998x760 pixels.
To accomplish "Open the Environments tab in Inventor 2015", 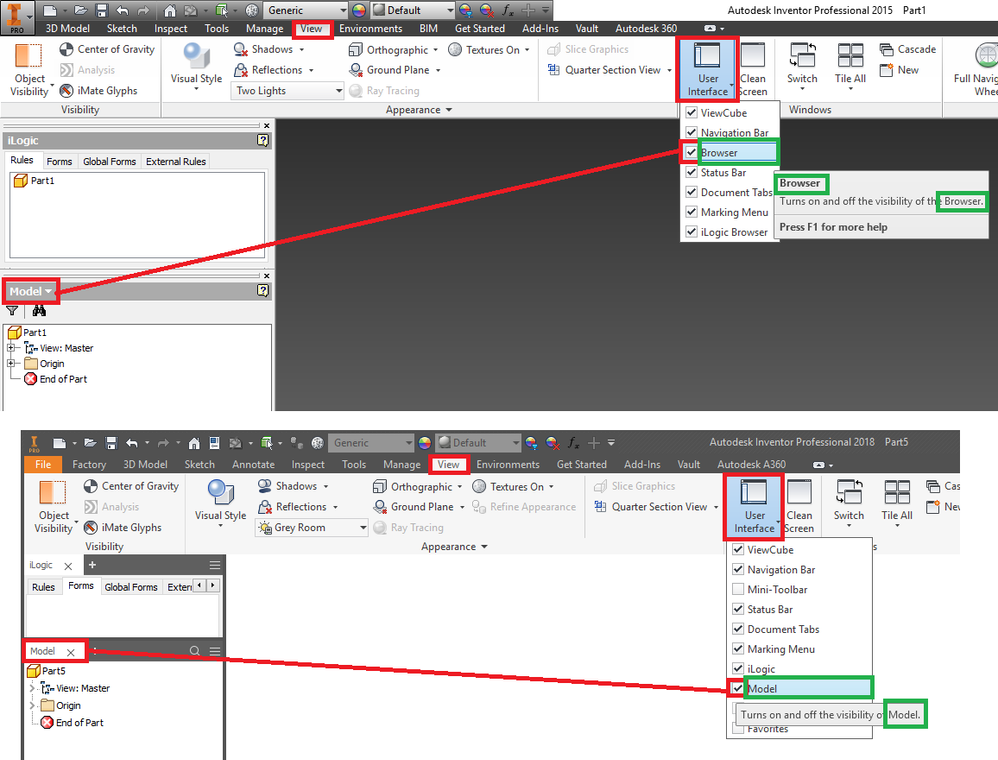I will tap(370, 28).
